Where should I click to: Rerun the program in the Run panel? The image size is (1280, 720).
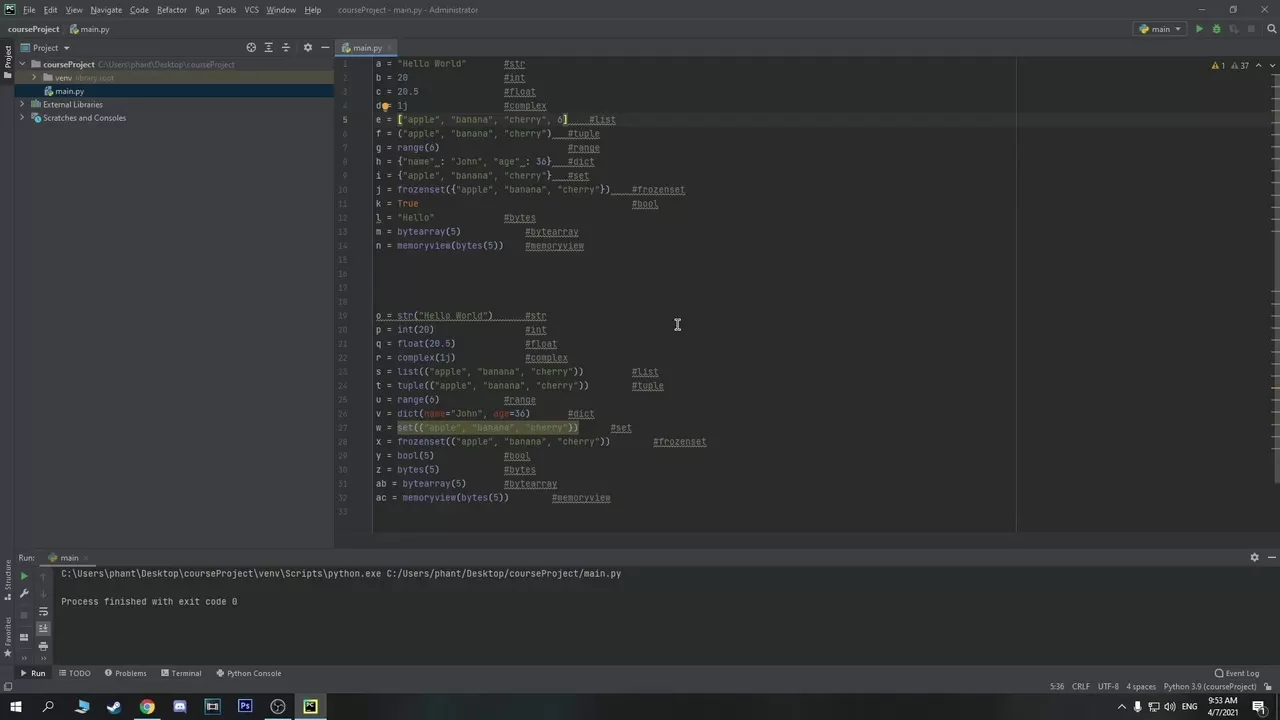tap(24, 575)
